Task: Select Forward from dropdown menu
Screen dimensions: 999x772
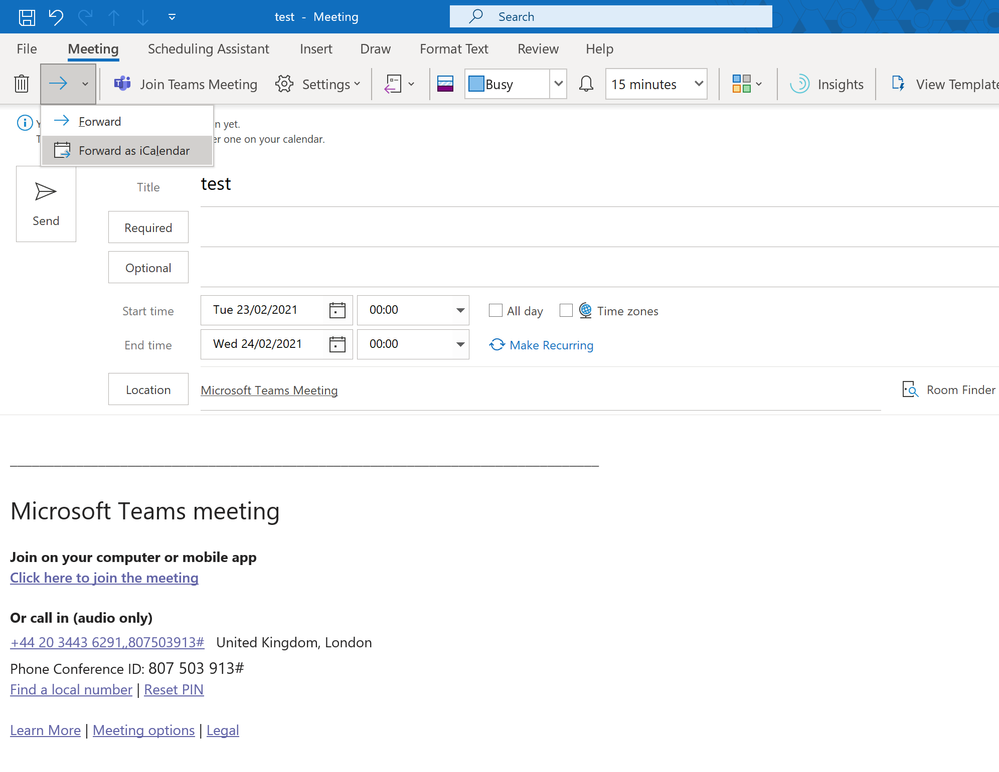Action: (127, 121)
